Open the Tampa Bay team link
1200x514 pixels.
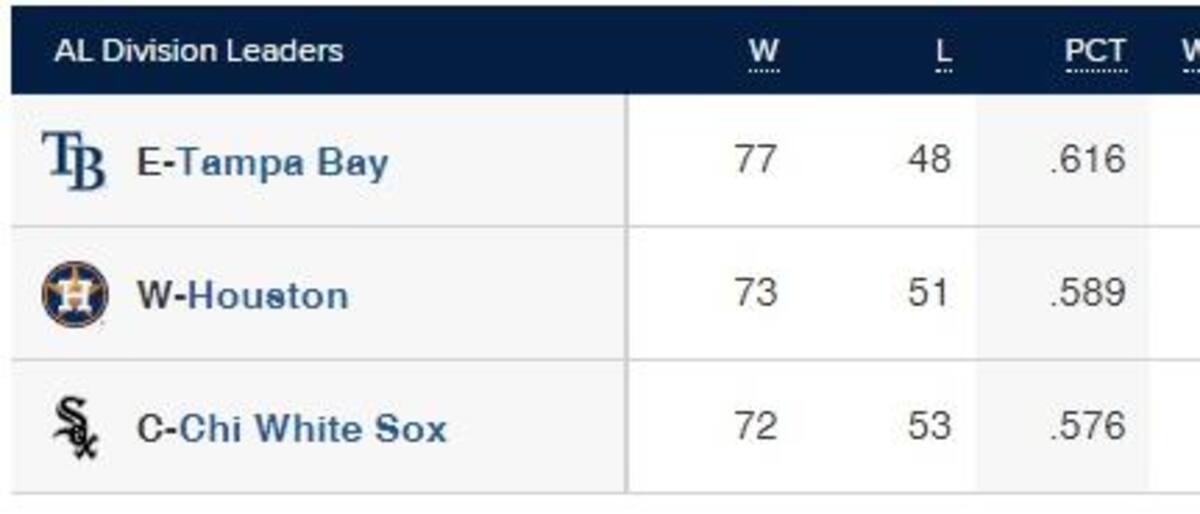pyautogui.click(x=283, y=162)
